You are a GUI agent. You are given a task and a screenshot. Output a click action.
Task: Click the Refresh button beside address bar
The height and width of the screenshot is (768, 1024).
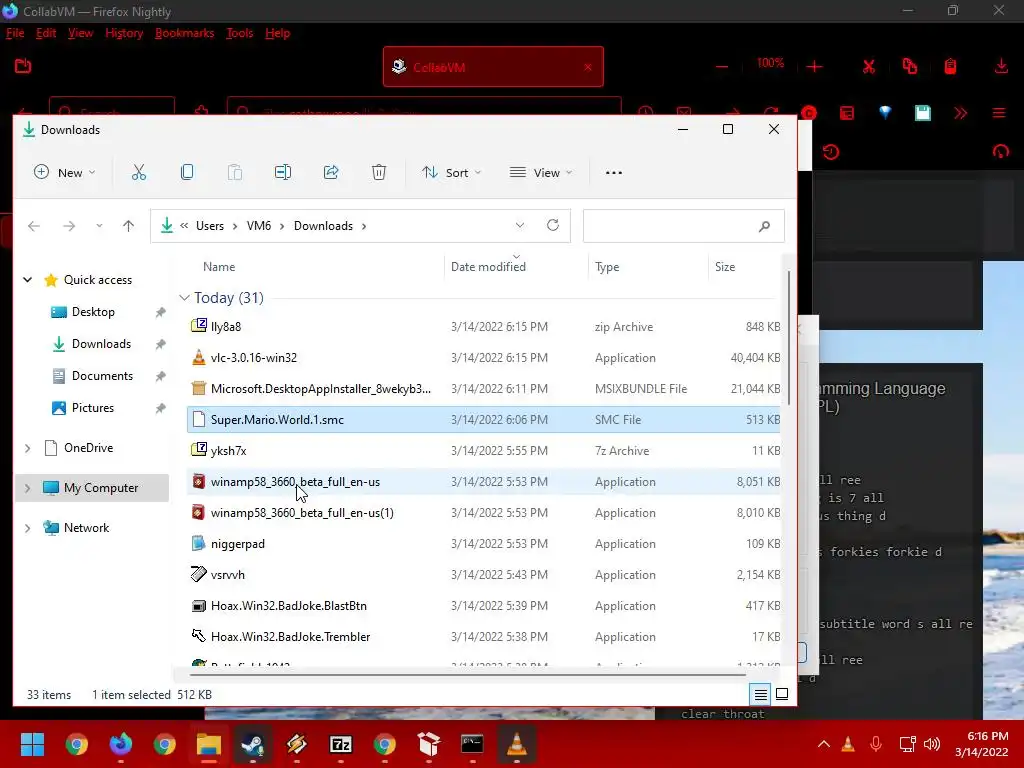552,225
